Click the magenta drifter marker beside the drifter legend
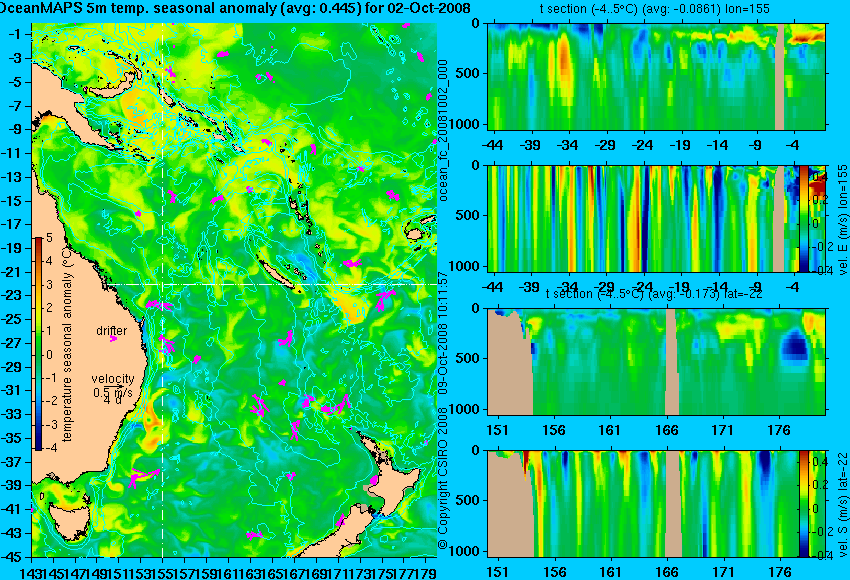Viewport: 850px width, 580px height. pos(113,339)
